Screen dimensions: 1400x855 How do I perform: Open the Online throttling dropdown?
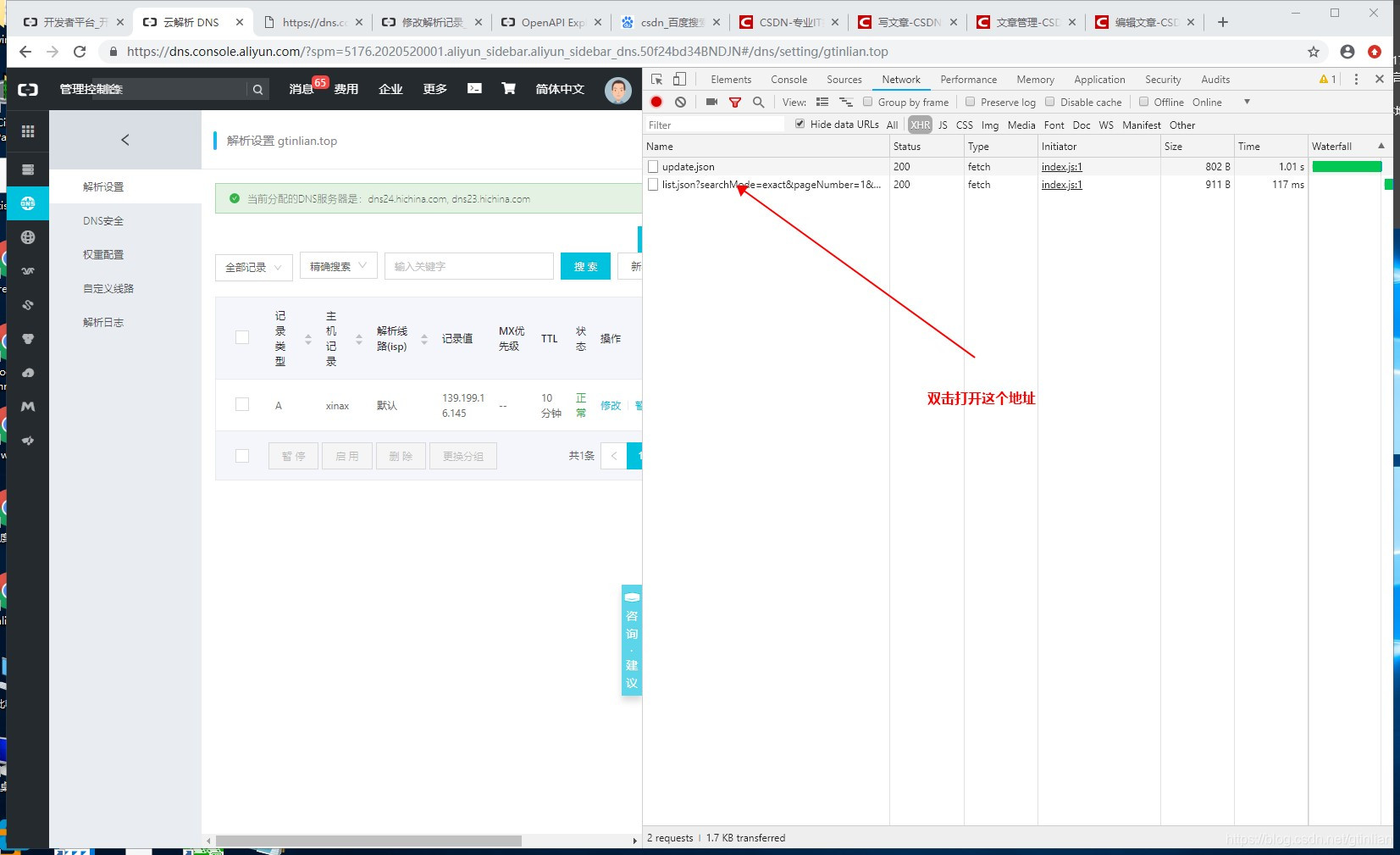(1221, 102)
